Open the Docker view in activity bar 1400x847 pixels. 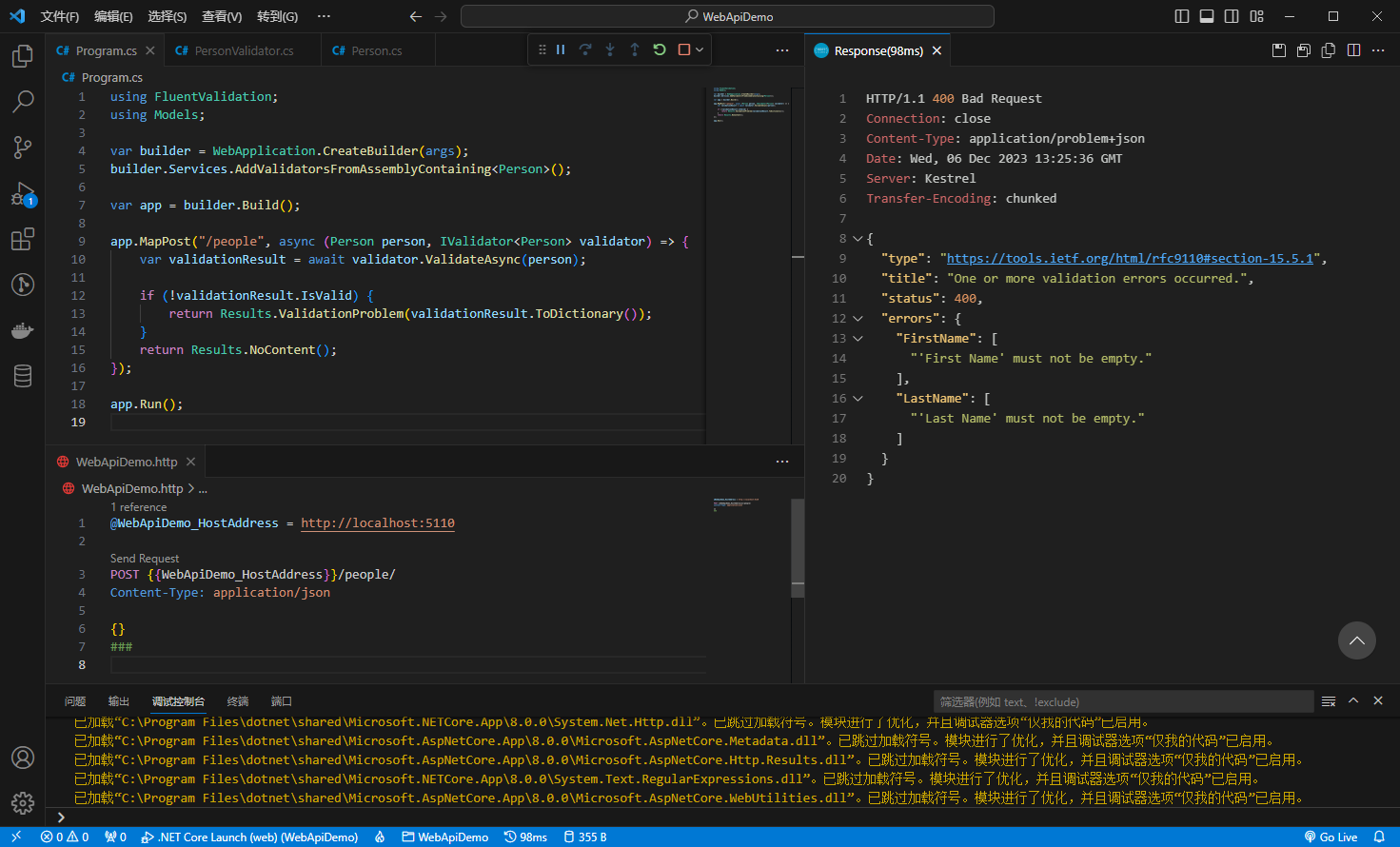(23, 330)
